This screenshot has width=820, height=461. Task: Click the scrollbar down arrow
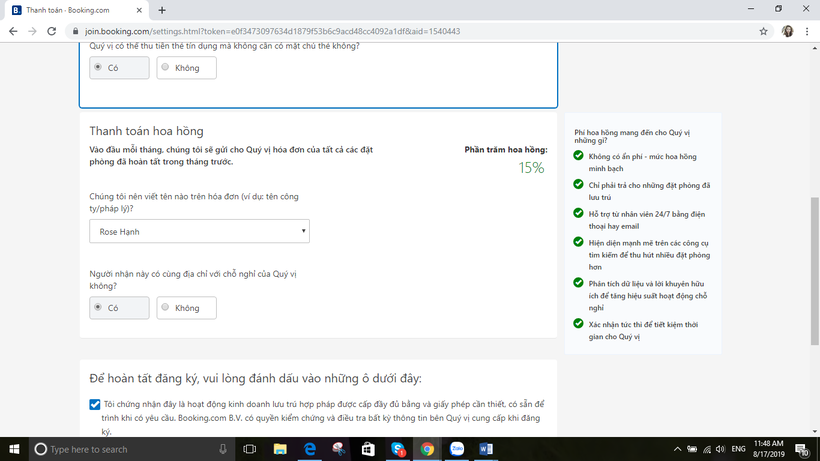coord(815,432)
